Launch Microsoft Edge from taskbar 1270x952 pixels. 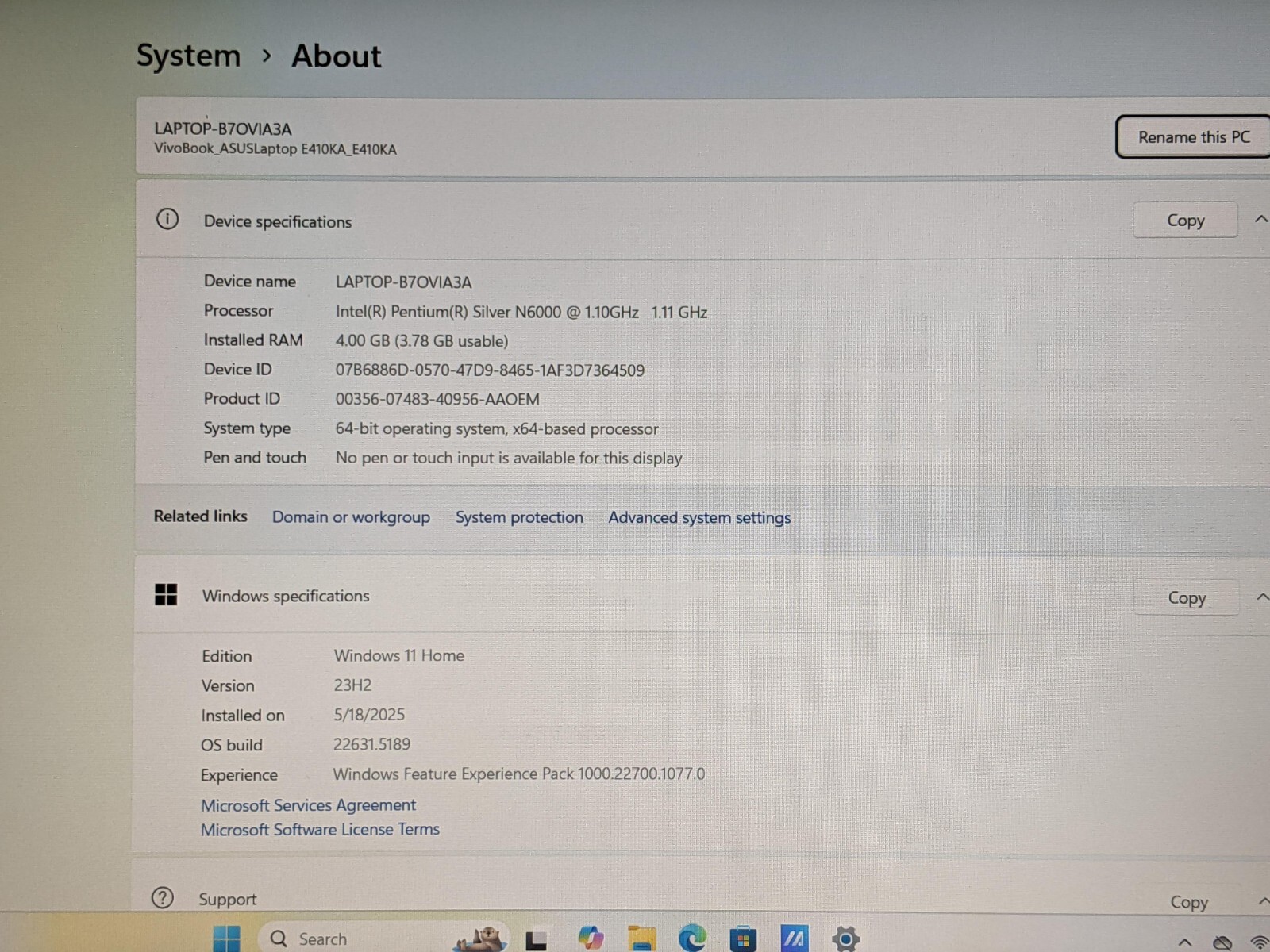click(692, 939)
